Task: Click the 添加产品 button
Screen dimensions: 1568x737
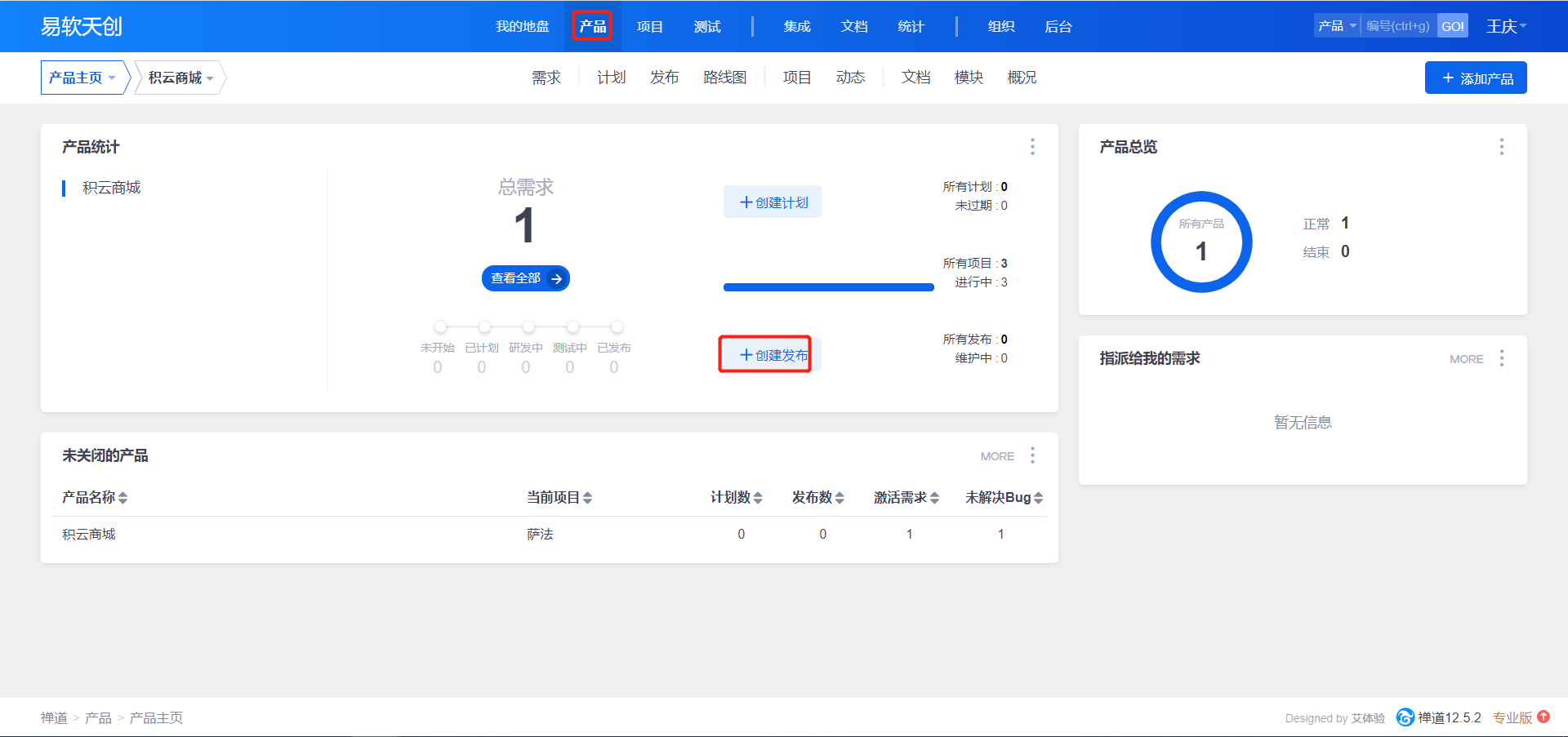Action: (x=1476, y=77)
